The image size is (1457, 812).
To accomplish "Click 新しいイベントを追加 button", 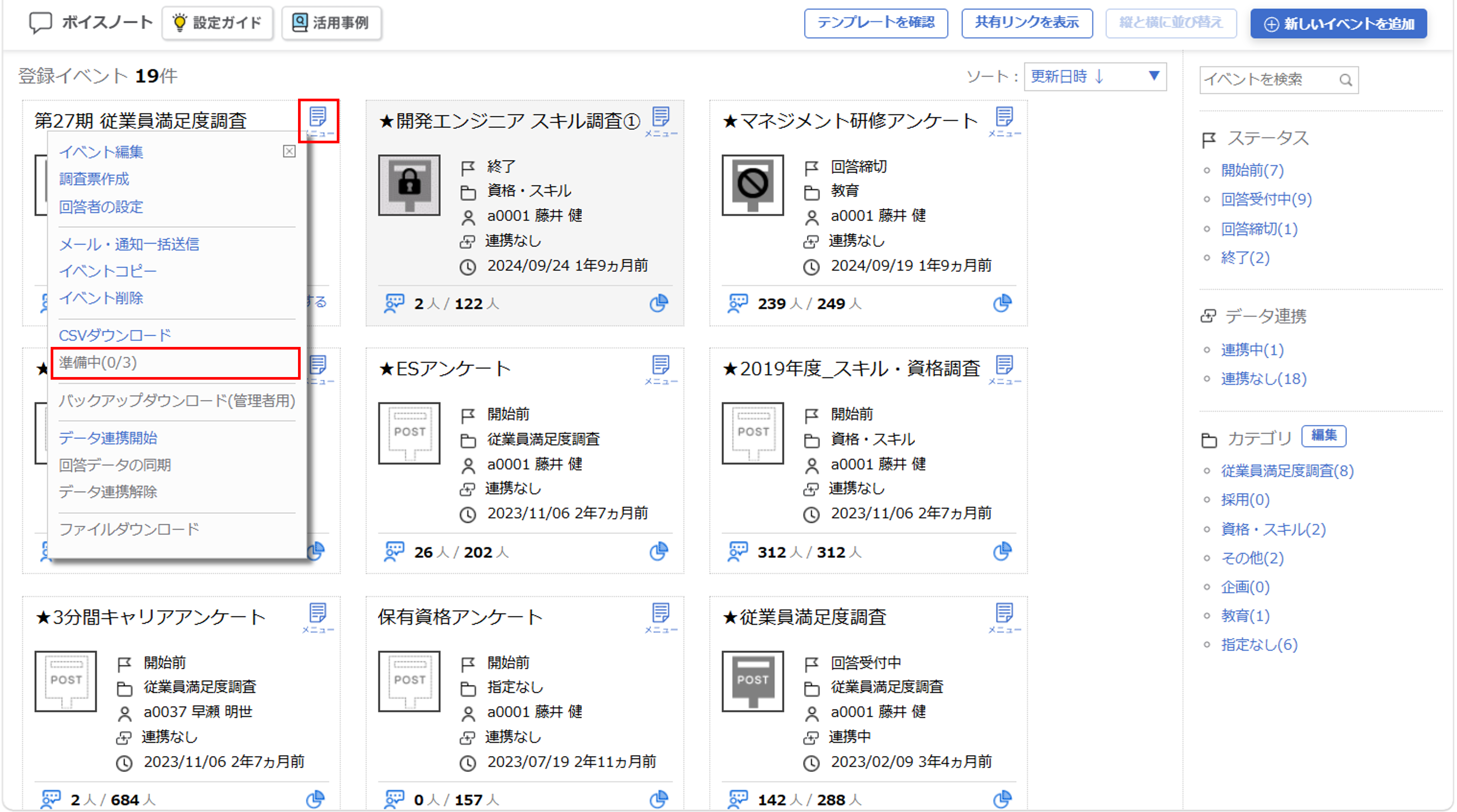I will point(1338,24).
